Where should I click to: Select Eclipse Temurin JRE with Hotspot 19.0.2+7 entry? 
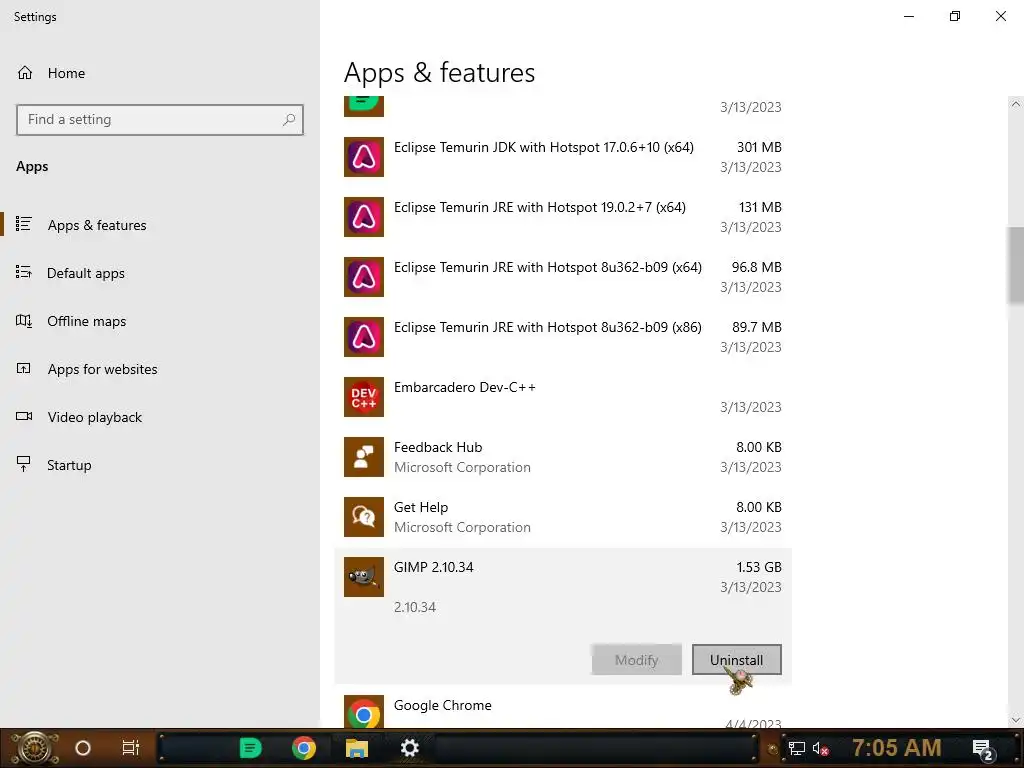tap(539, 208)
